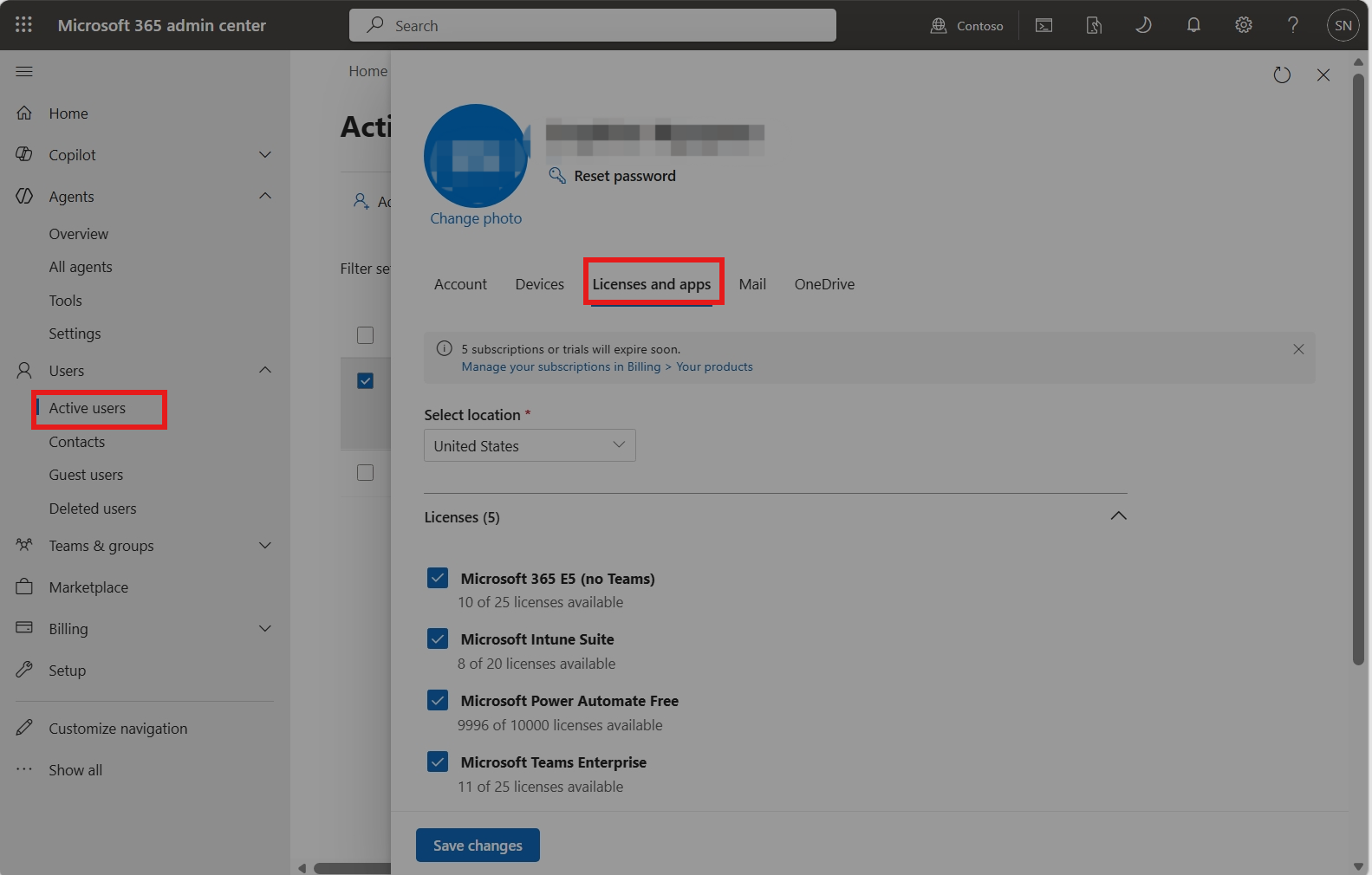Expand the Billing navigation group
Screen dimensions: 1372x875
coord(265,628)
